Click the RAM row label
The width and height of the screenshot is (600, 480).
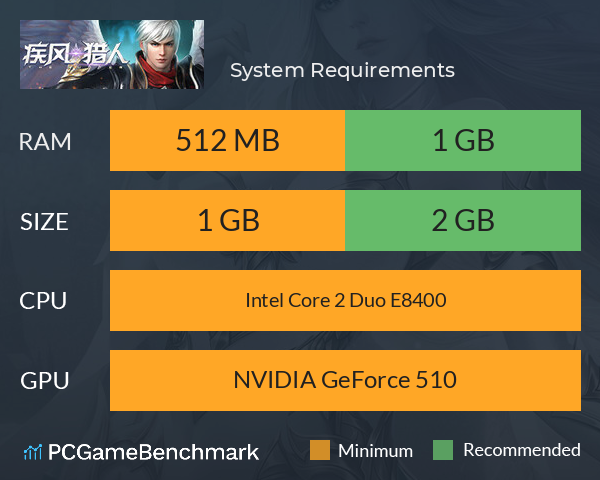45,142
